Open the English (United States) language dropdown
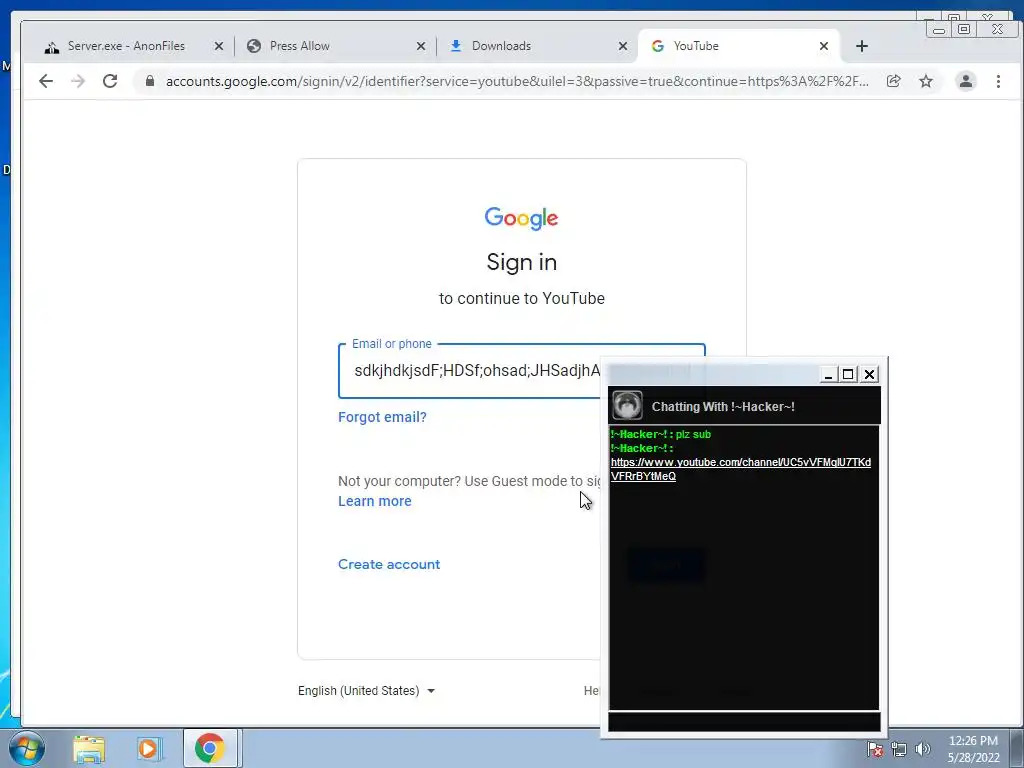The image size is (1024, 768). point(366,690)
